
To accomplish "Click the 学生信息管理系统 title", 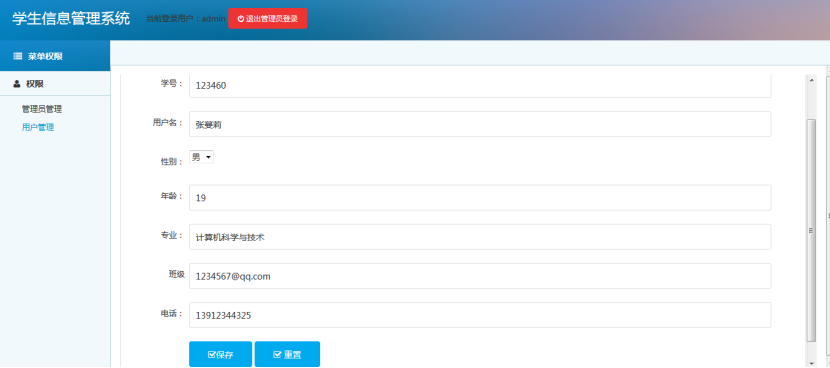I will pos(71,19).
